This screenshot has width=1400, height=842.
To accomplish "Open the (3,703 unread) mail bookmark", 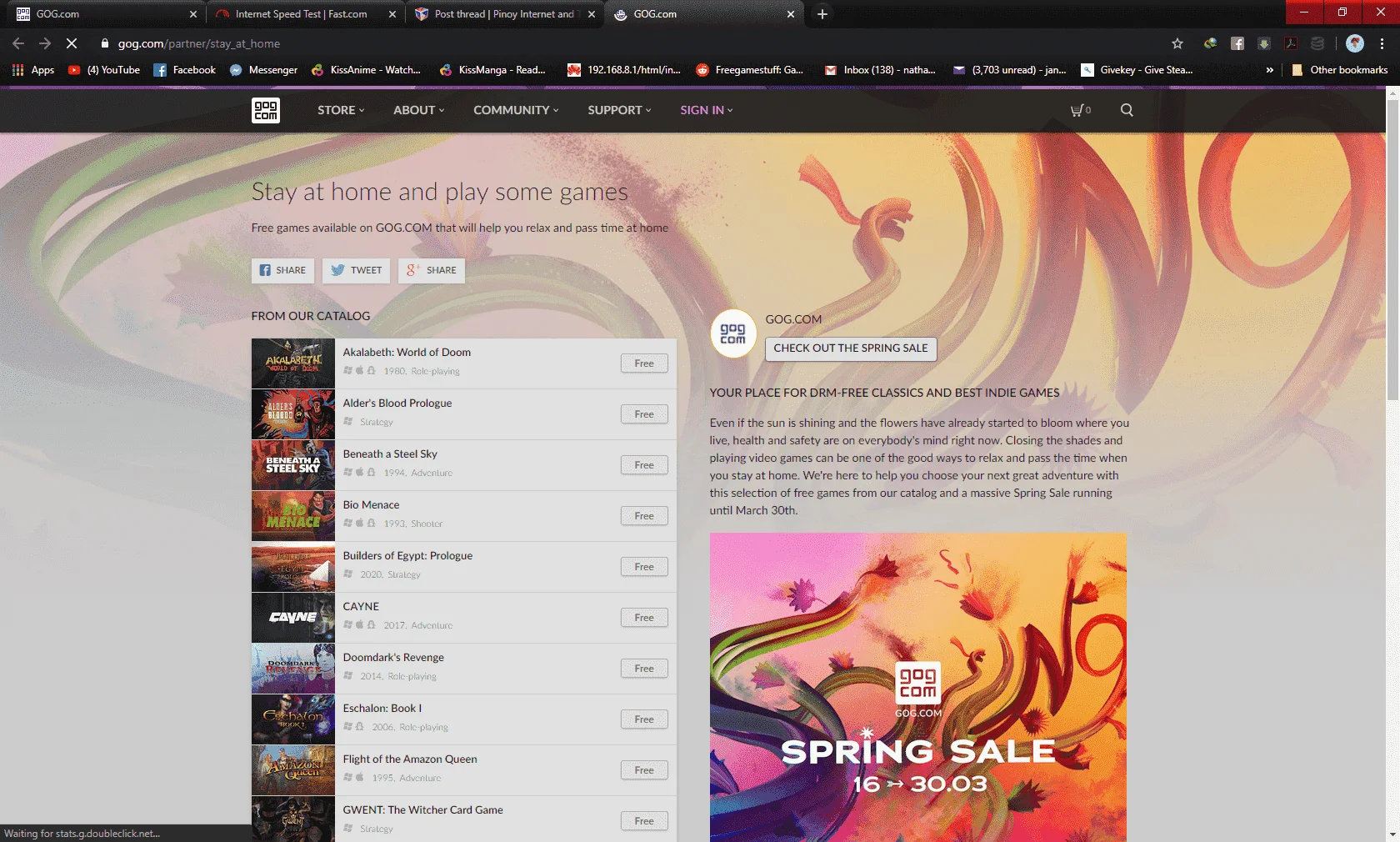I will tap(1010, 70).
